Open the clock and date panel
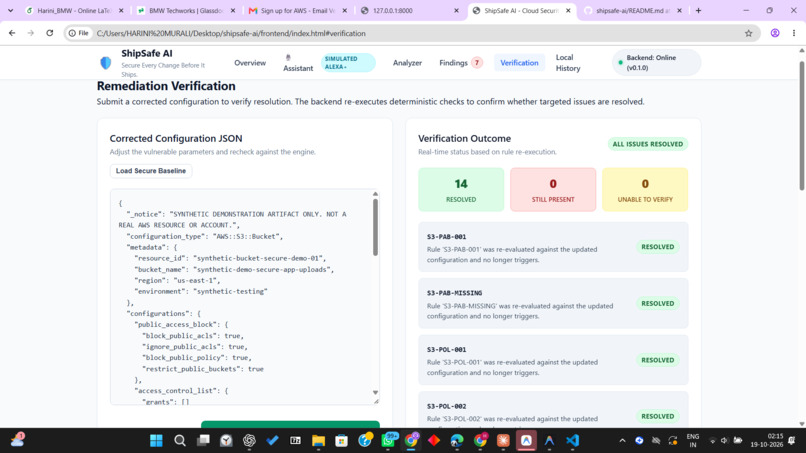Image resolution: width=806 pixels, height=453 pixels. 766,441
